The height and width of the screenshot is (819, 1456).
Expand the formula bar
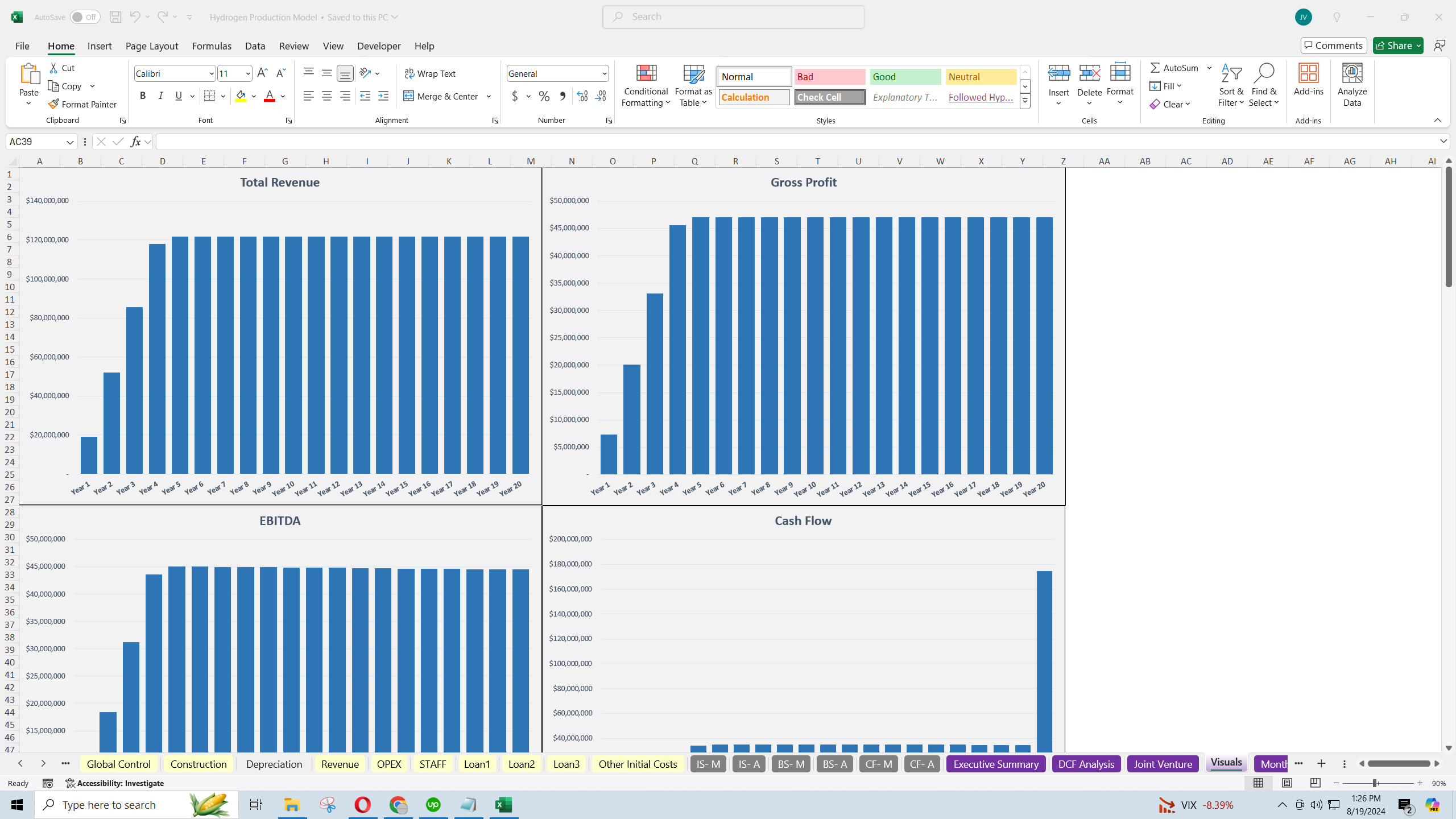(x=1443, y=142)
